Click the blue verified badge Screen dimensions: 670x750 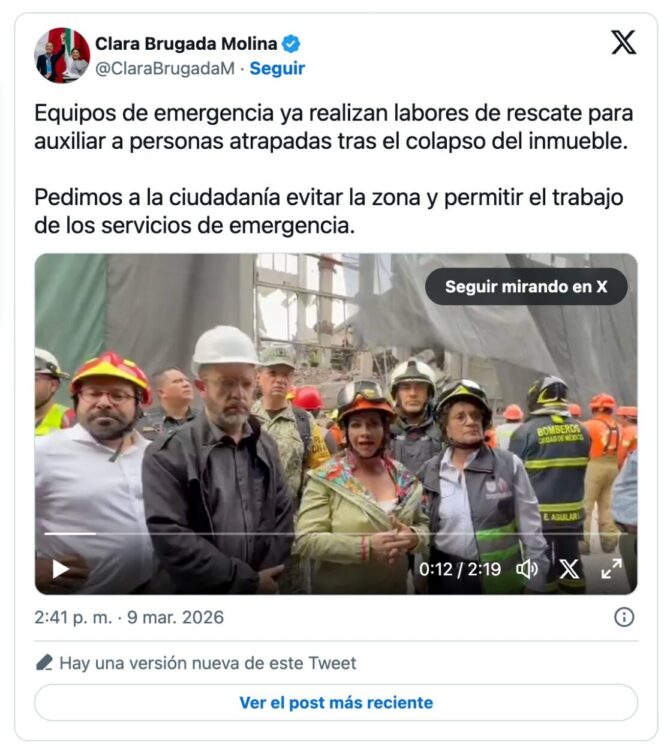291,44
